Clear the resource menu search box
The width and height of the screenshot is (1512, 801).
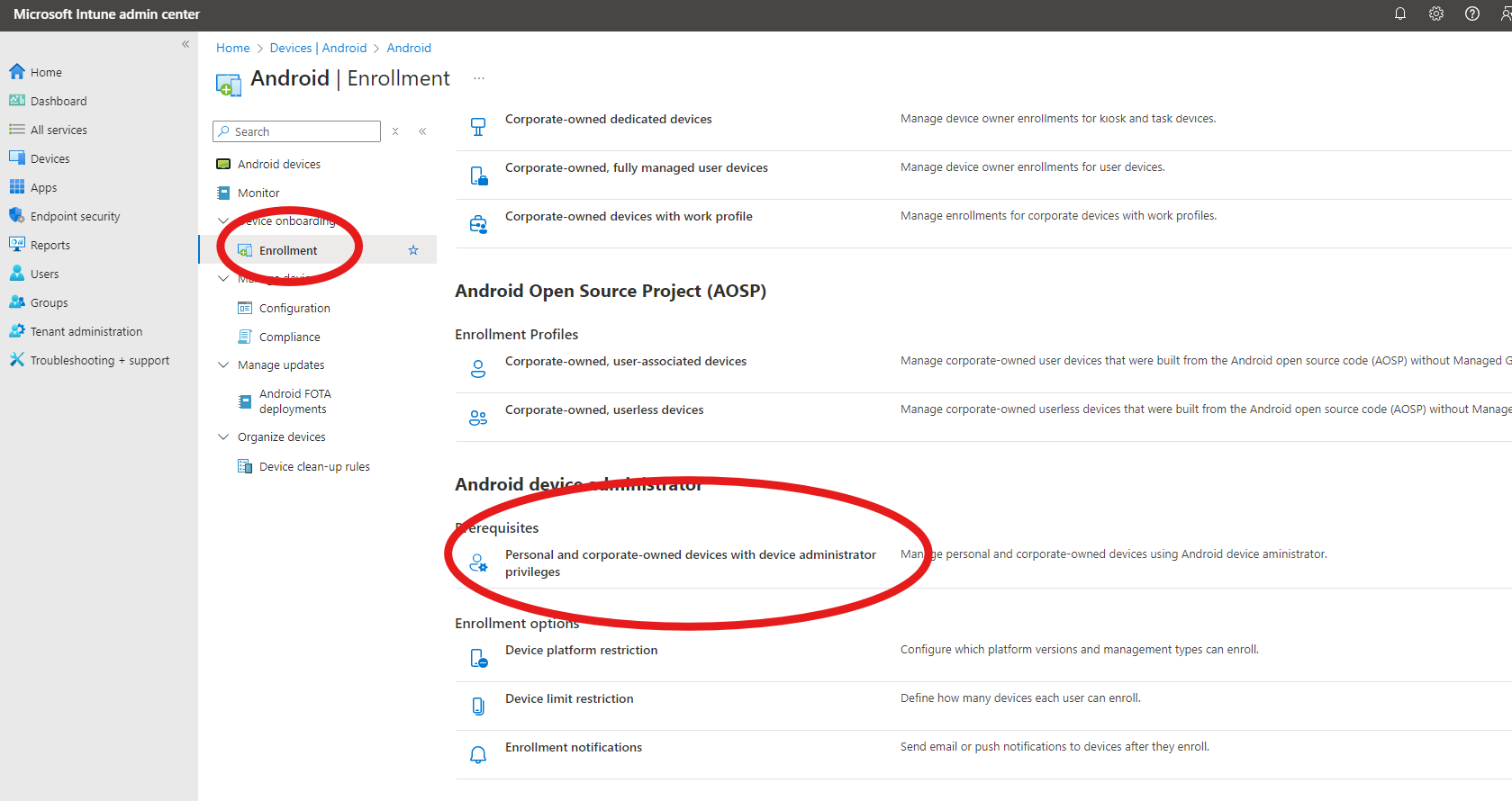395,131
